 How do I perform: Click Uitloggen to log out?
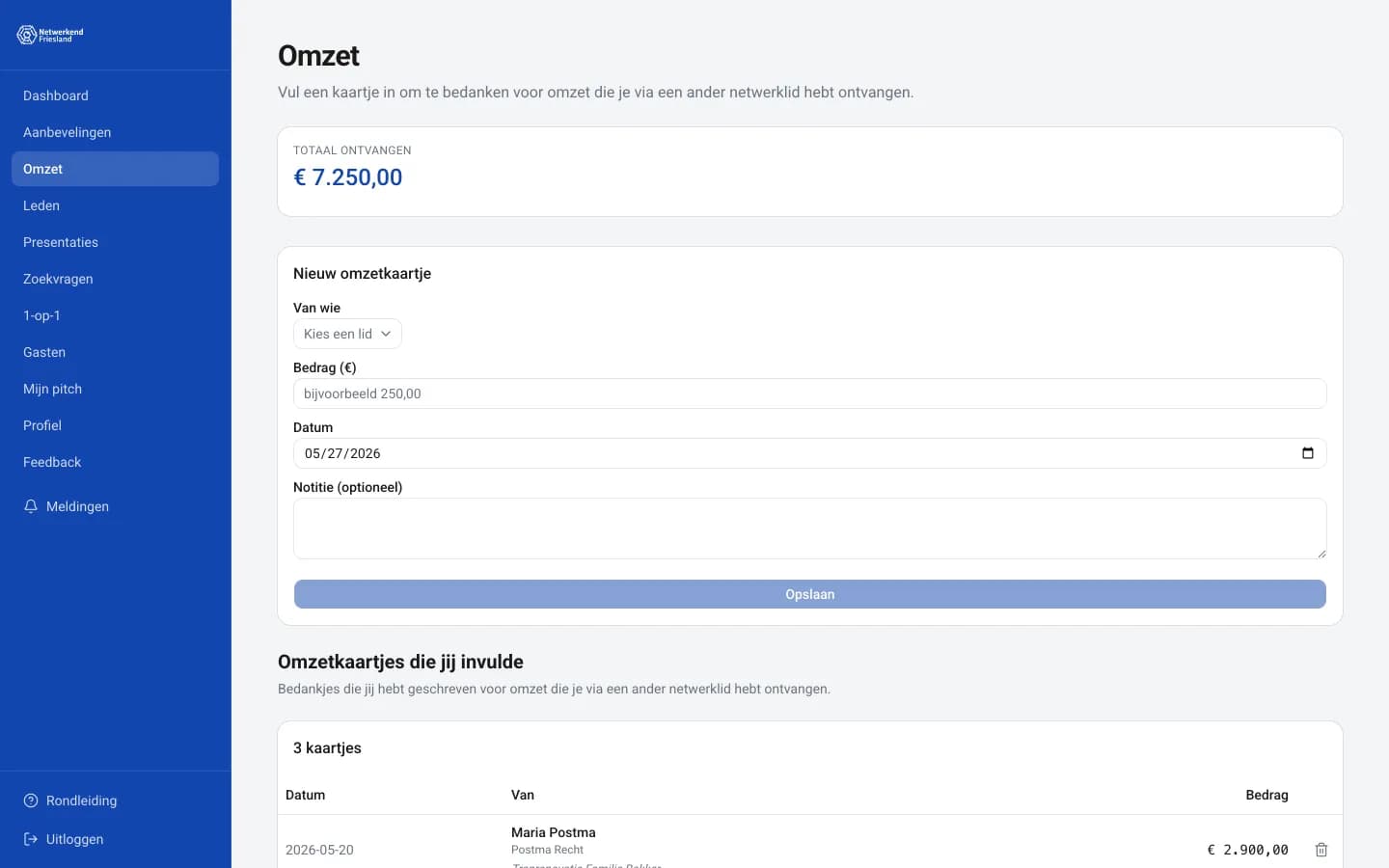[115, 839]
